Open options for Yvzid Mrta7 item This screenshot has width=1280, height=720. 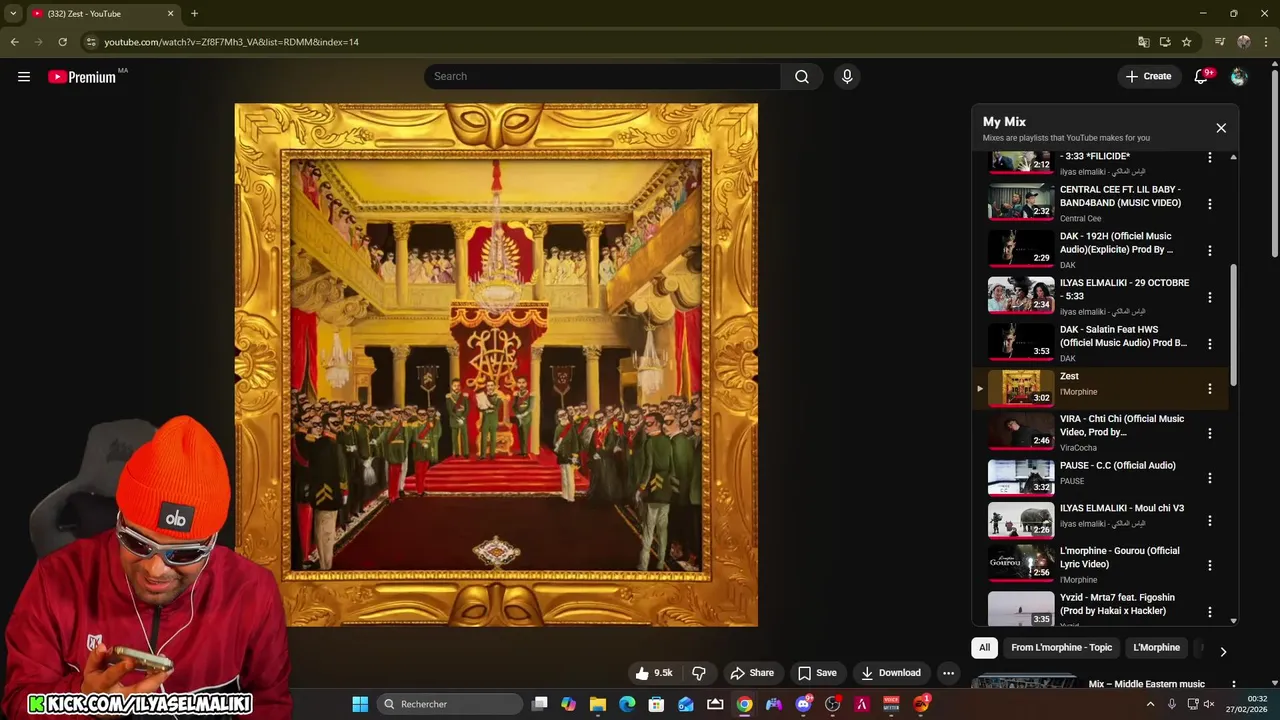(x=1209, y=612)
